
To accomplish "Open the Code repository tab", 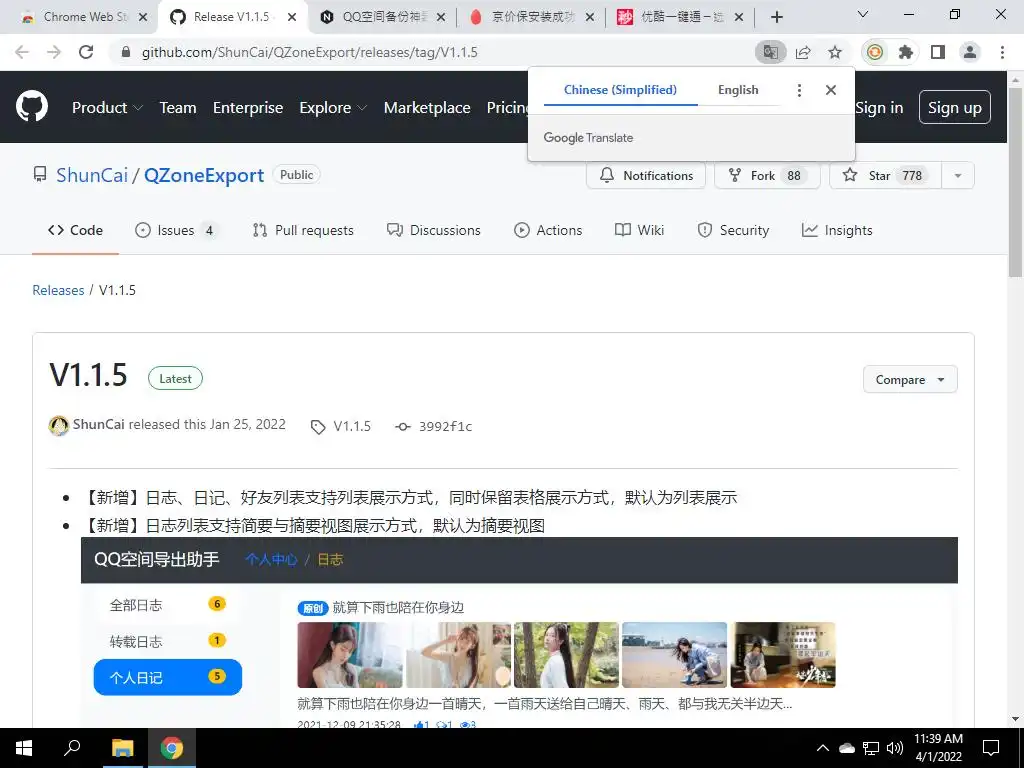I will click(76, 230).
